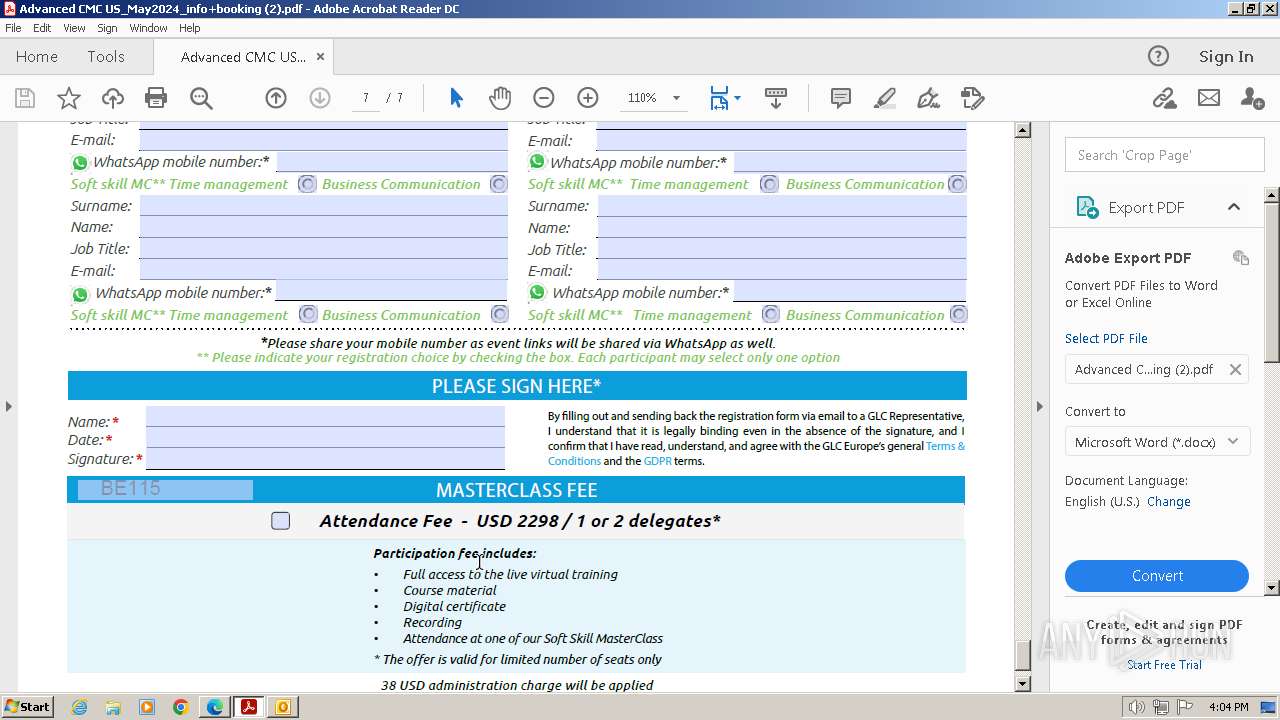The height and width of the screenshot is (720, 1280).
Task: Open Find text magnifier tool
Action: coord(201,98)
